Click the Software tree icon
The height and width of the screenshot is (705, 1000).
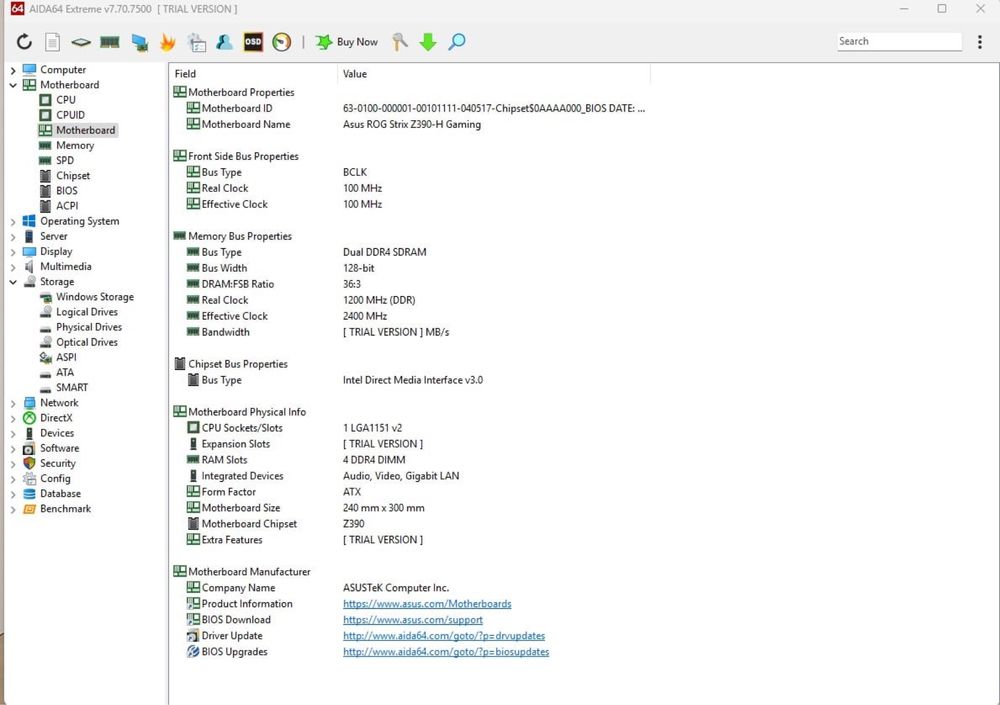coord(29,449)
